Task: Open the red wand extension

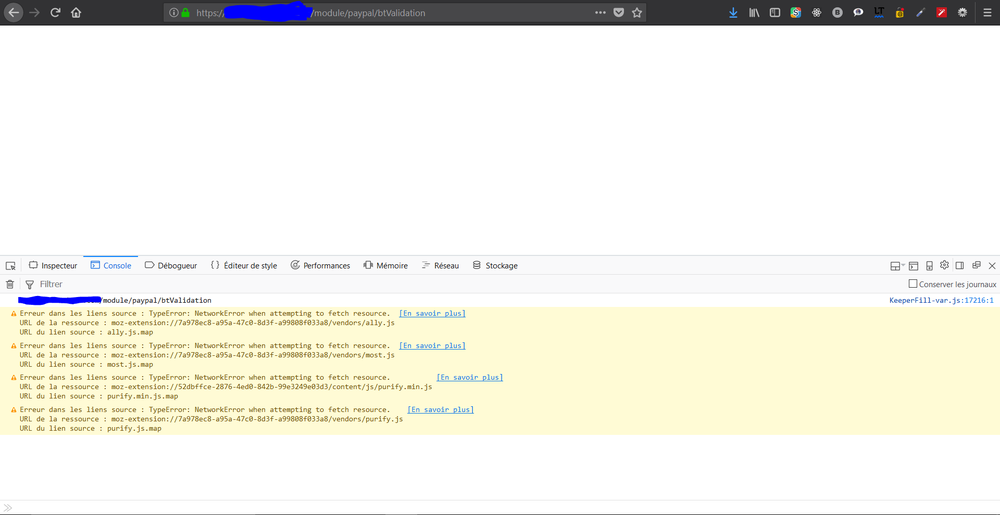Action: pyautogui.click(x=941, y=12)
